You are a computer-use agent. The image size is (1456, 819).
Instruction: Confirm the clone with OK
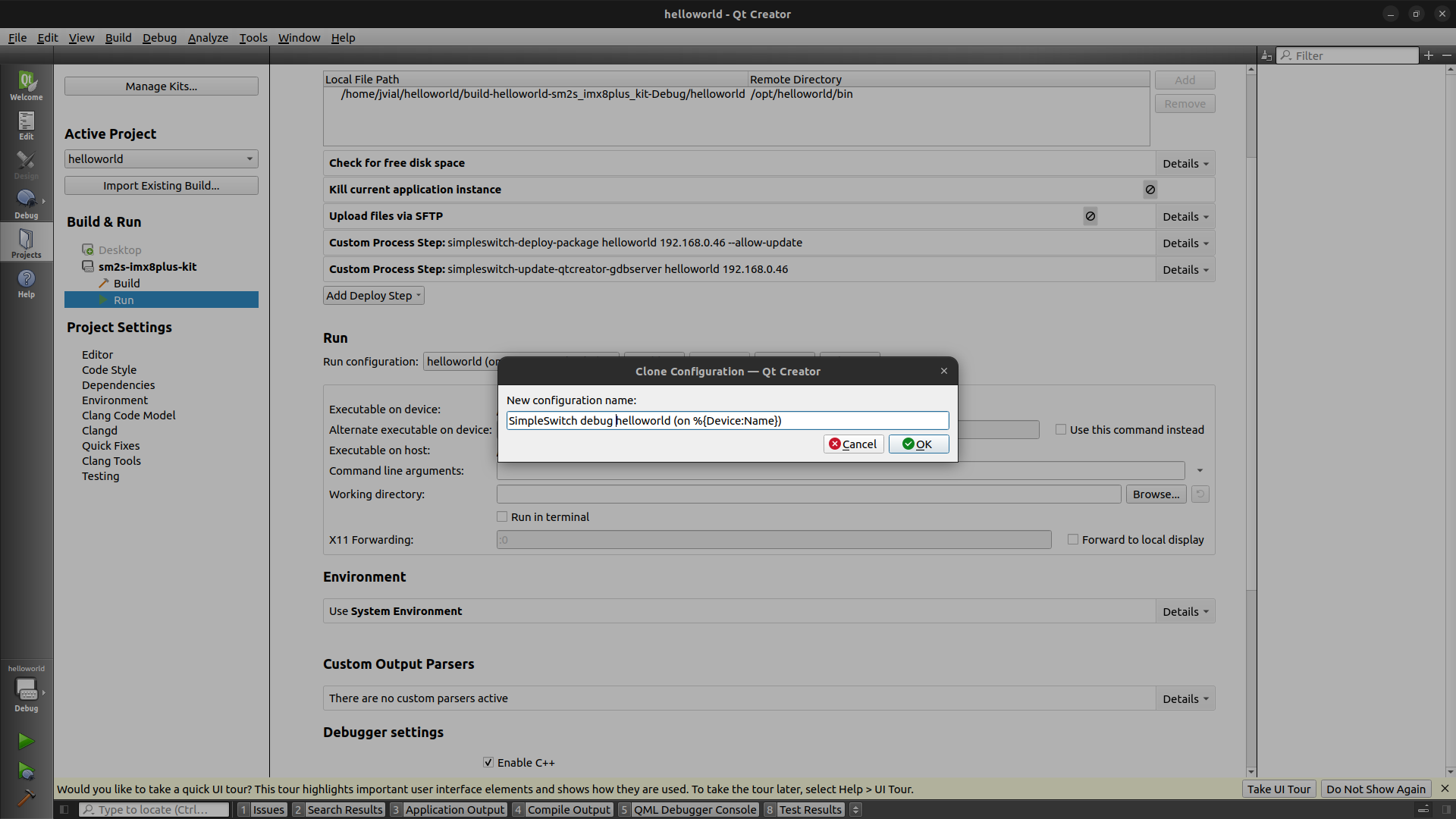pos(918,444)
